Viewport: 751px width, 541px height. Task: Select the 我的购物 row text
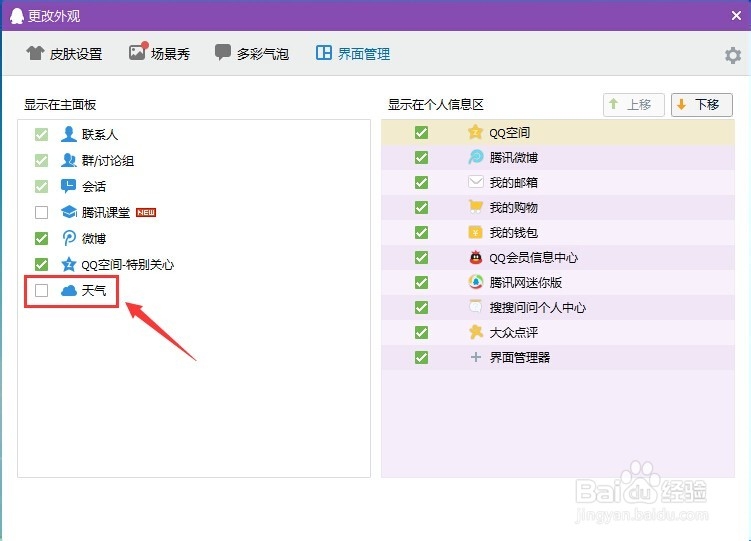513,207
